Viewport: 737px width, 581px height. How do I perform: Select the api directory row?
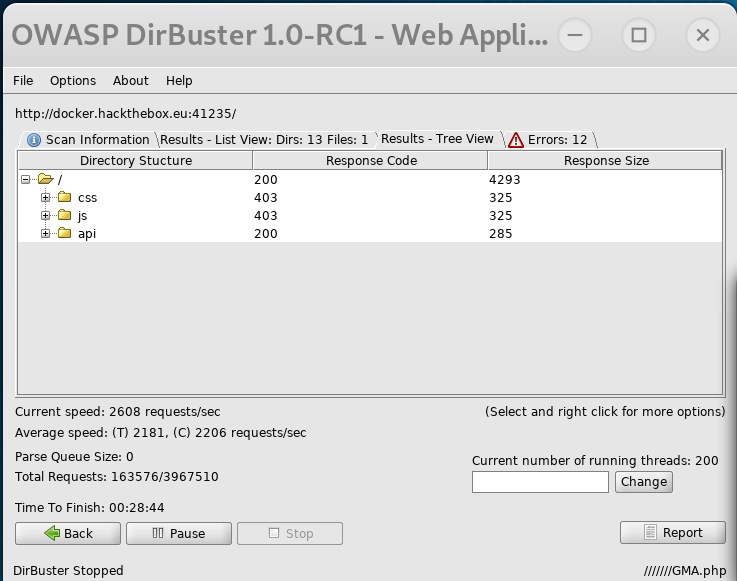click(370, 233)
